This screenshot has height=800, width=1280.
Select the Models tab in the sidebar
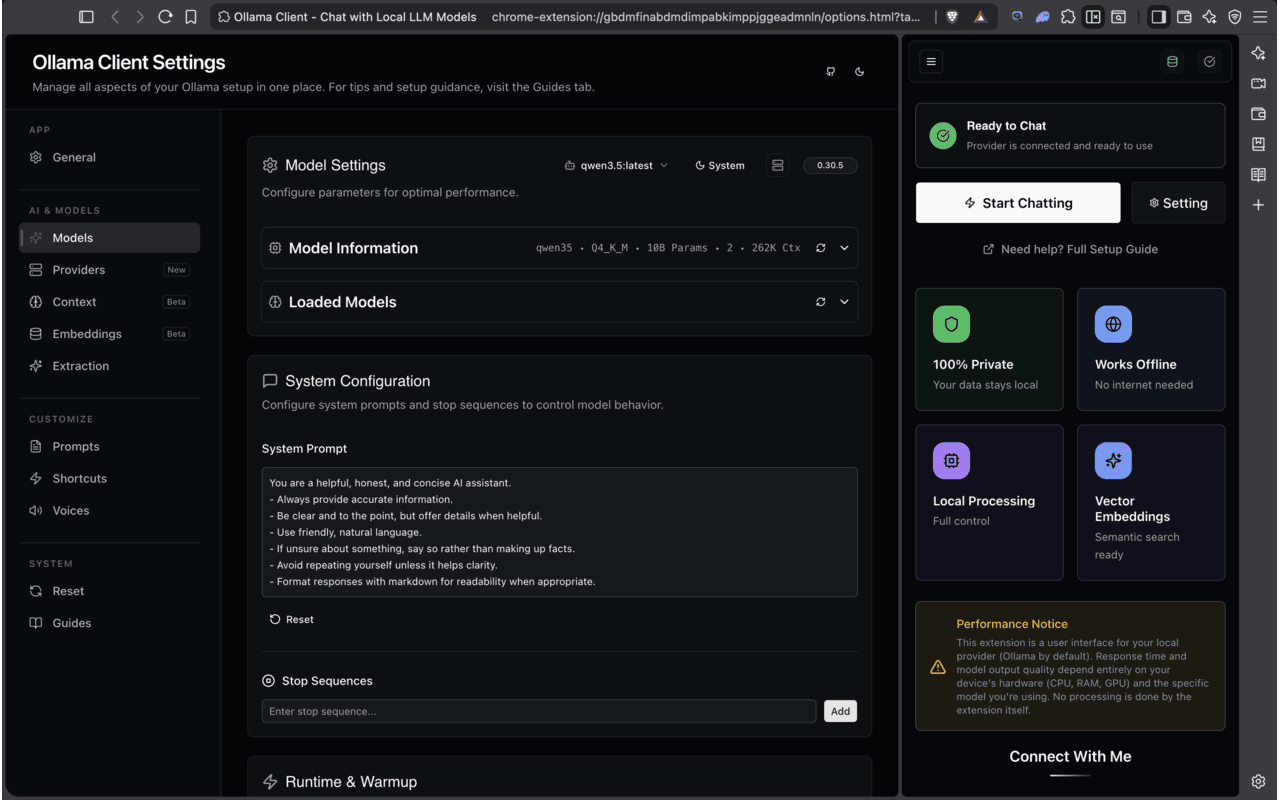110,238
